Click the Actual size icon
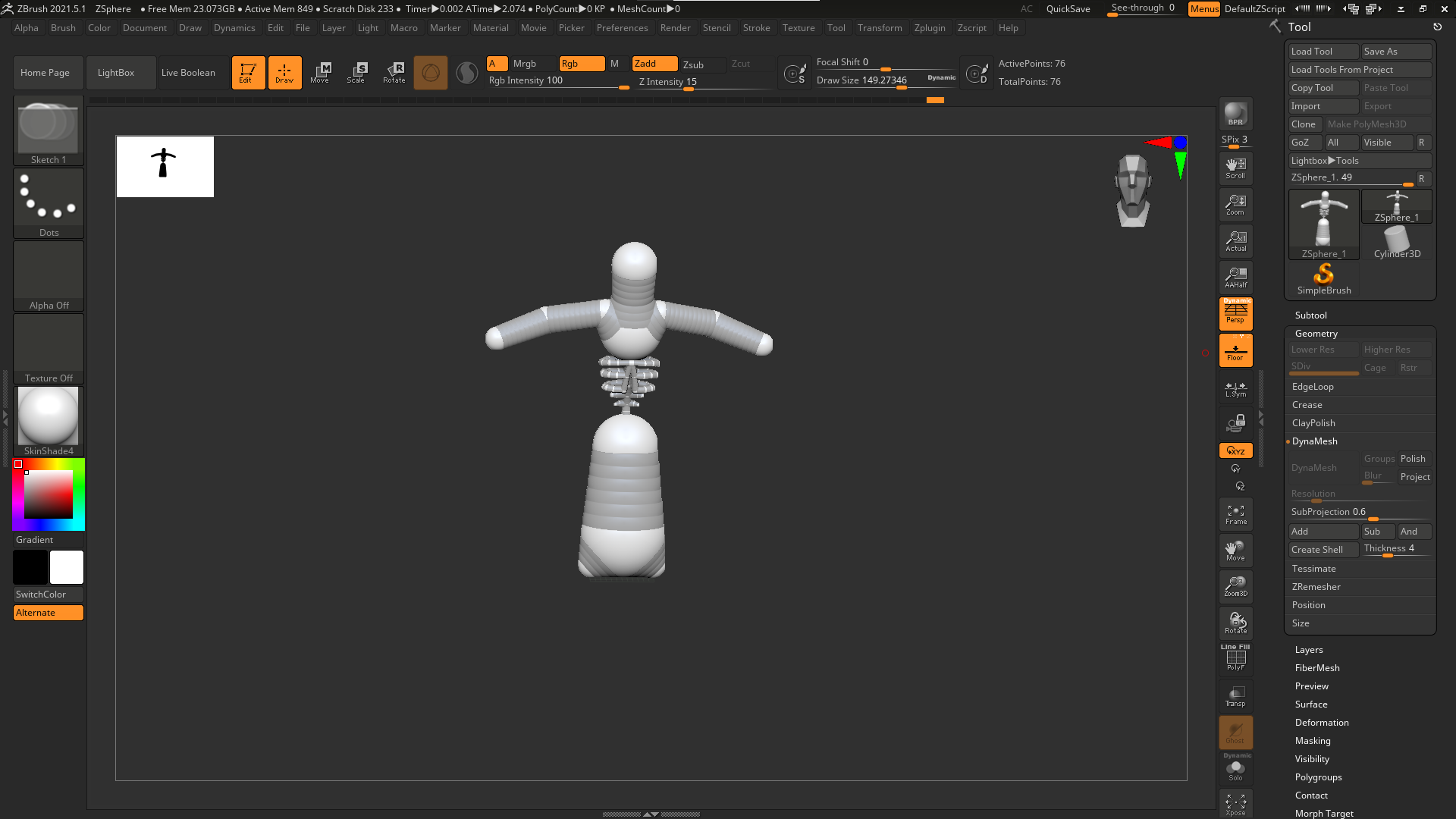The height and width of the screenshot is (819, 1456). [1235, 241]
